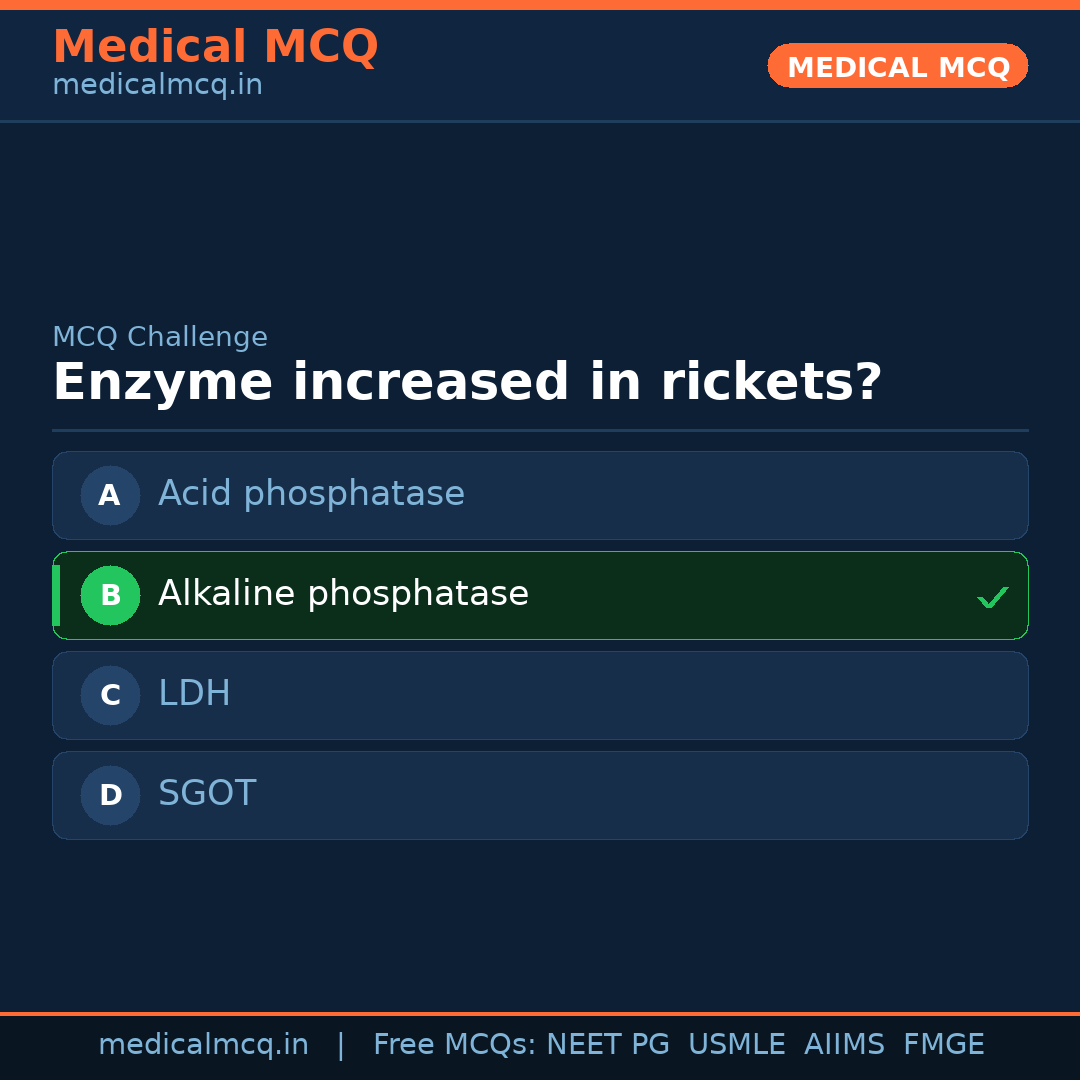Click the Free MCQs footer text
This screenshot has height=1080, width=1080.
point(454,1045)
